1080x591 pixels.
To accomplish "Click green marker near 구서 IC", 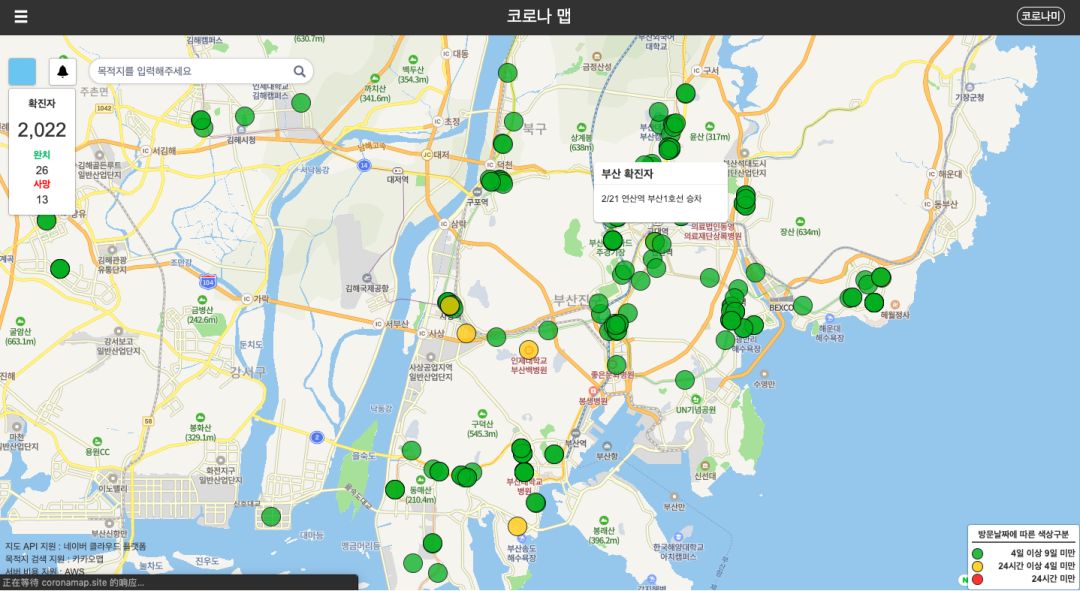I will click(x=685, y=93).
